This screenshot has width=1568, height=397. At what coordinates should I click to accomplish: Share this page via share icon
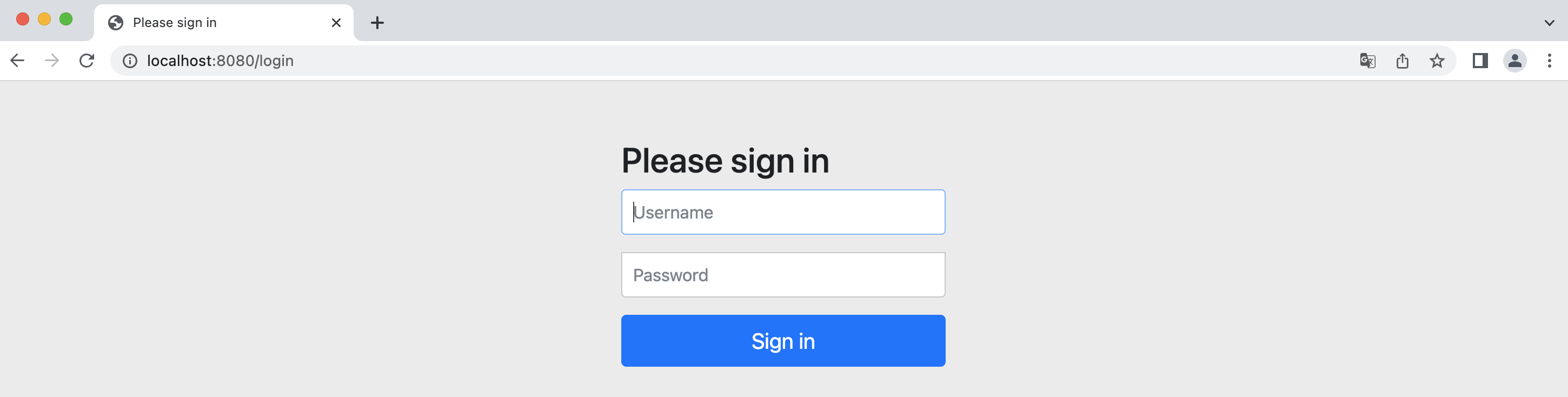[x=1403, y=61]
